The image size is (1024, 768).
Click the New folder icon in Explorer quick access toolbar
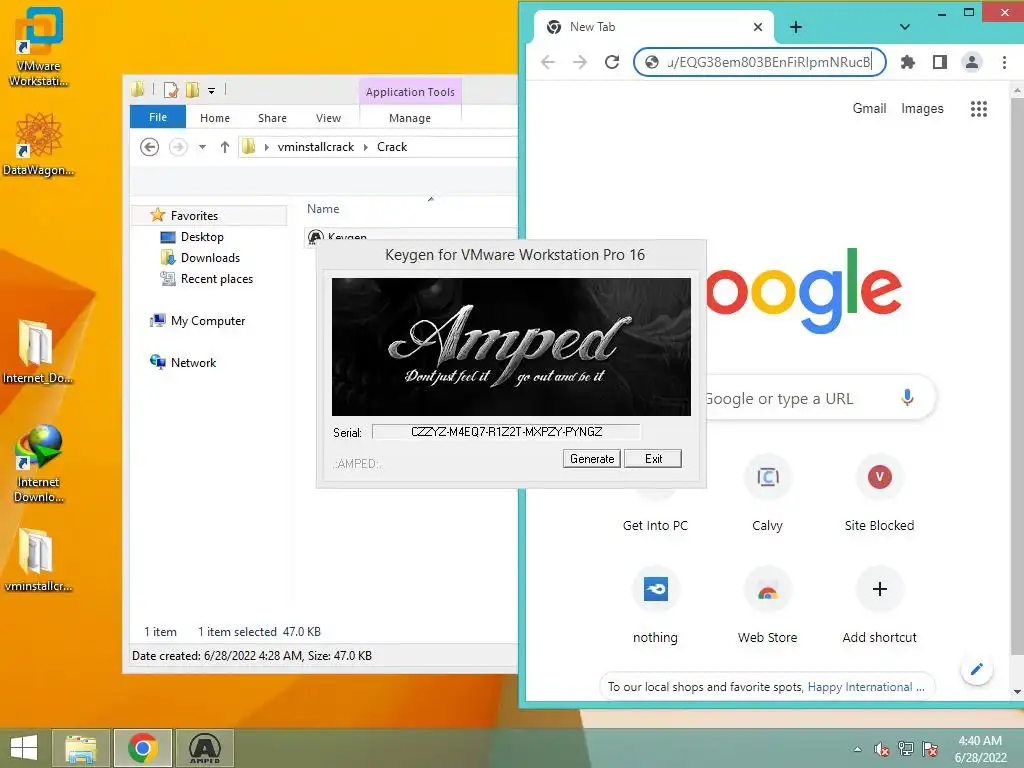click(x=192, y=90)
